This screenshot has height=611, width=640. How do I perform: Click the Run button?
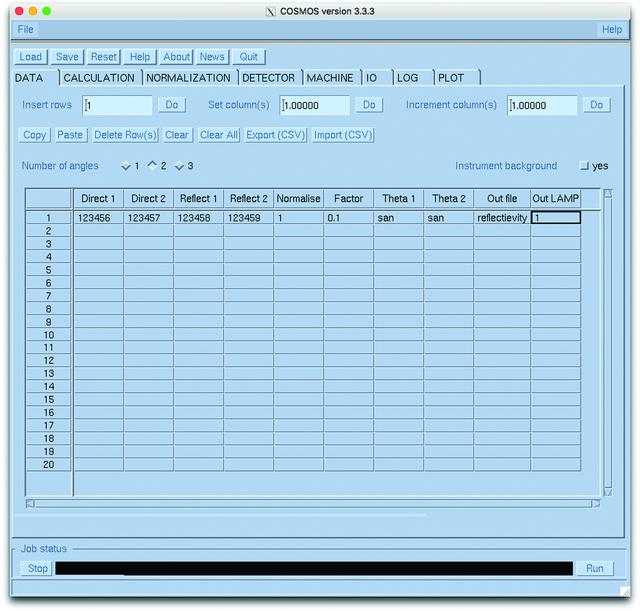pos(595,568)
